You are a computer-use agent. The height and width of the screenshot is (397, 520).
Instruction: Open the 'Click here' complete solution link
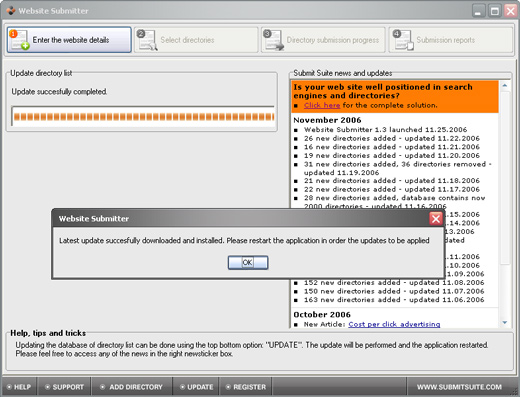[322, 105]
